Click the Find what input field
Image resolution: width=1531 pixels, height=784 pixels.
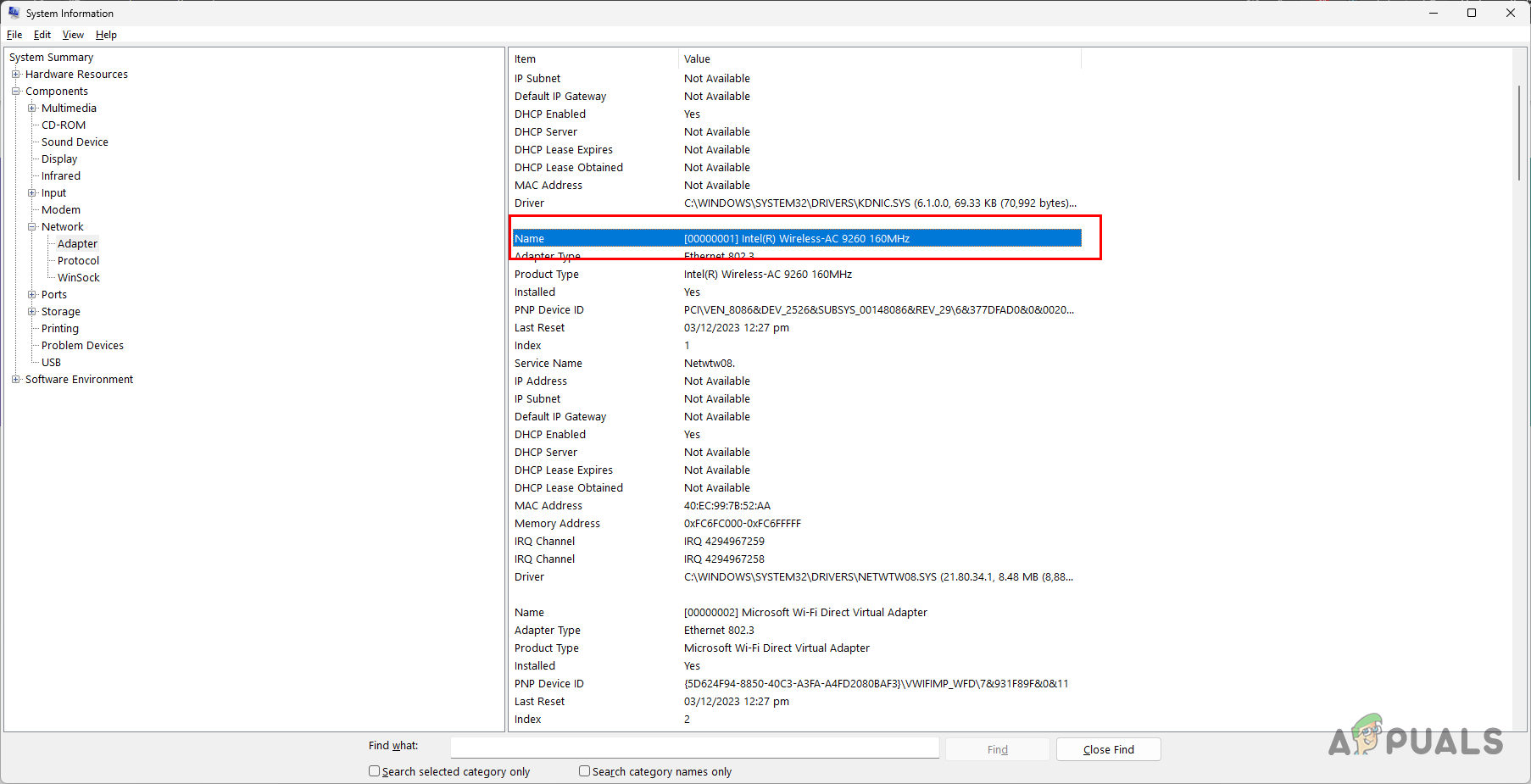695,748
